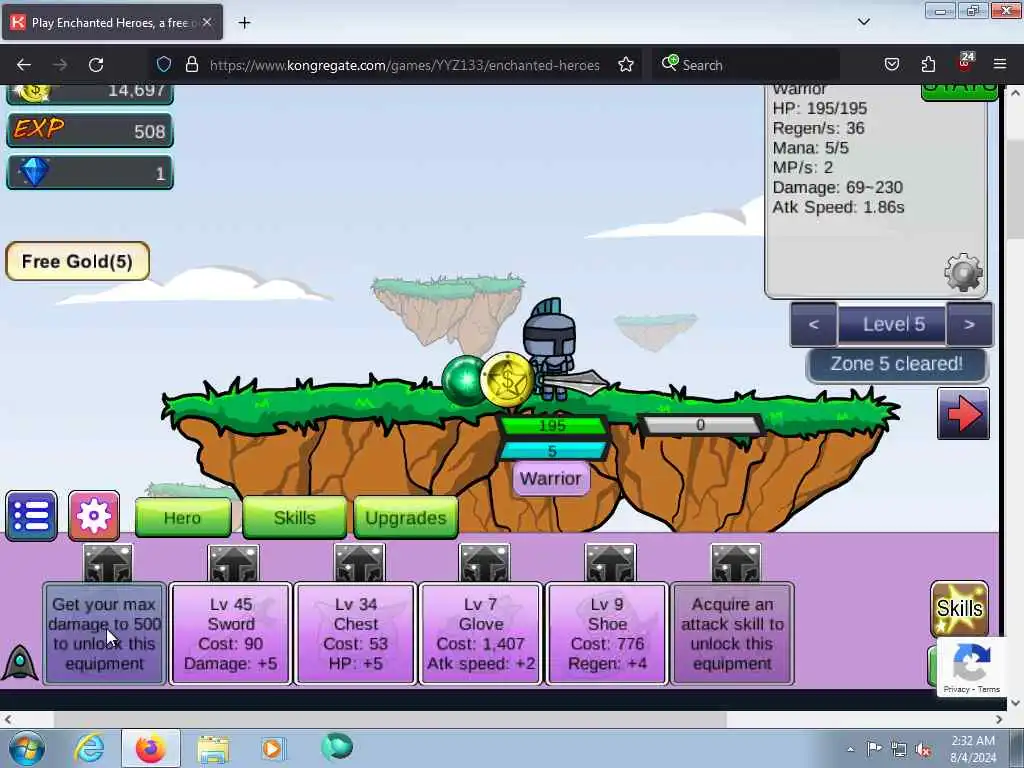Upgrade the Lv 9 Shoe
Viewport: 1024px width, 768px height.
pos(607,633)
